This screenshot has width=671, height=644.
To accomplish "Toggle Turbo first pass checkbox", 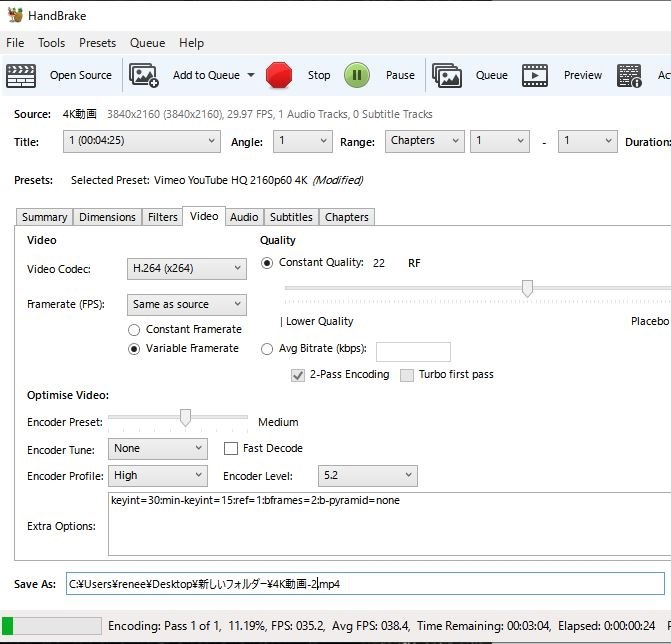I will (x=407, y=375).
